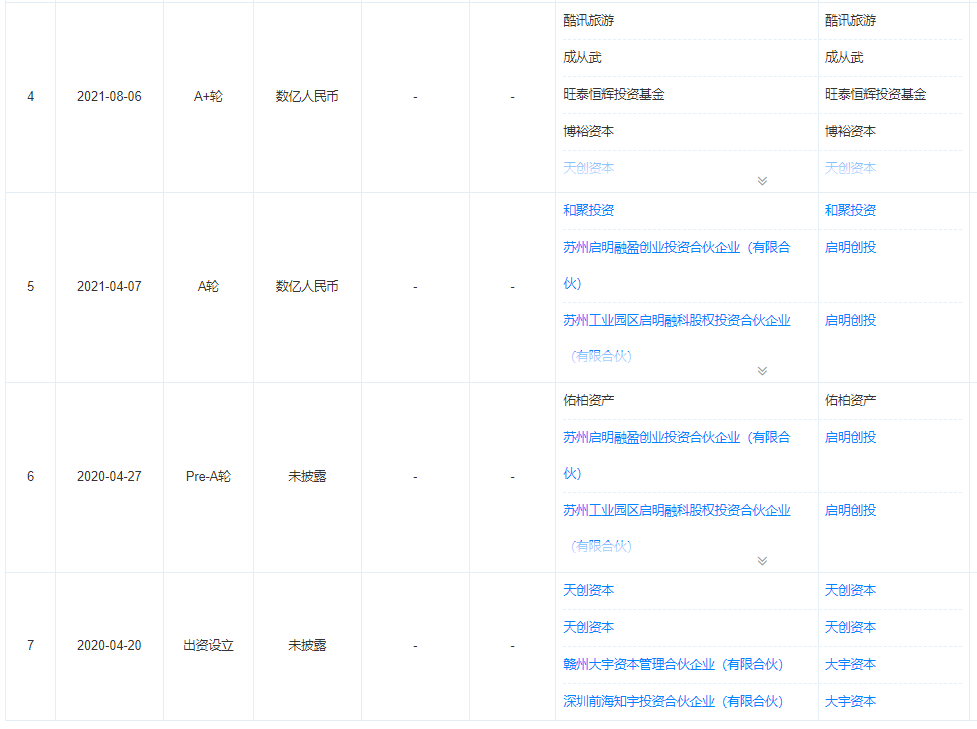
Task: Expand more investors in the Pre-A轮 row
Action: pyautogui.click(x=762, y=561)
